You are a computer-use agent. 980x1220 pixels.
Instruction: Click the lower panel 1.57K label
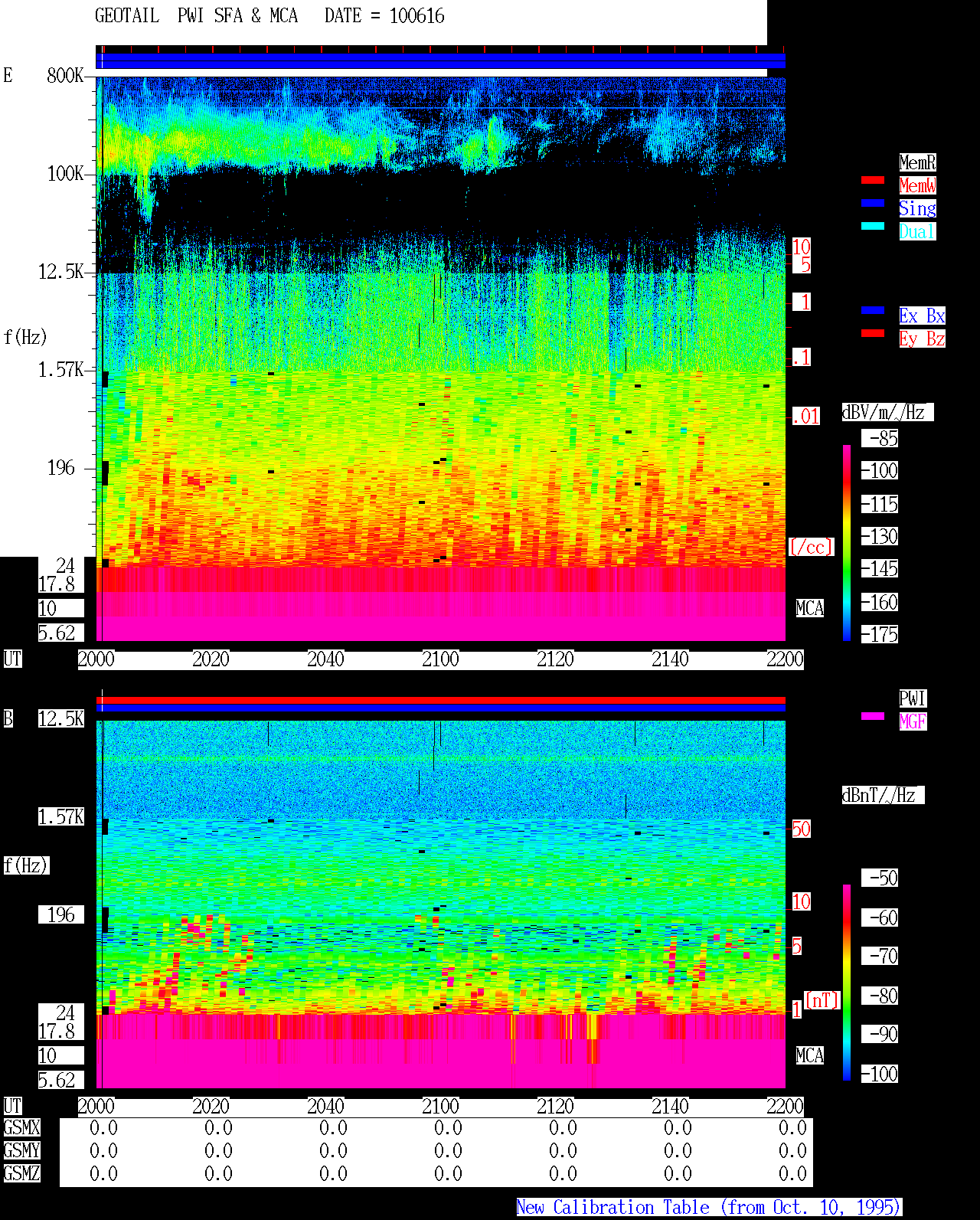point(60,816)
